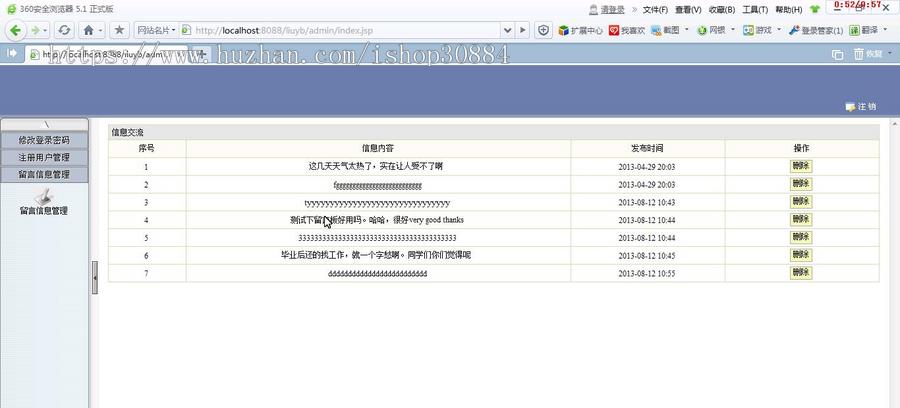Click the 序号 column header
The height and width of the screenshot is (408, 900).
(x=146, y=149)
